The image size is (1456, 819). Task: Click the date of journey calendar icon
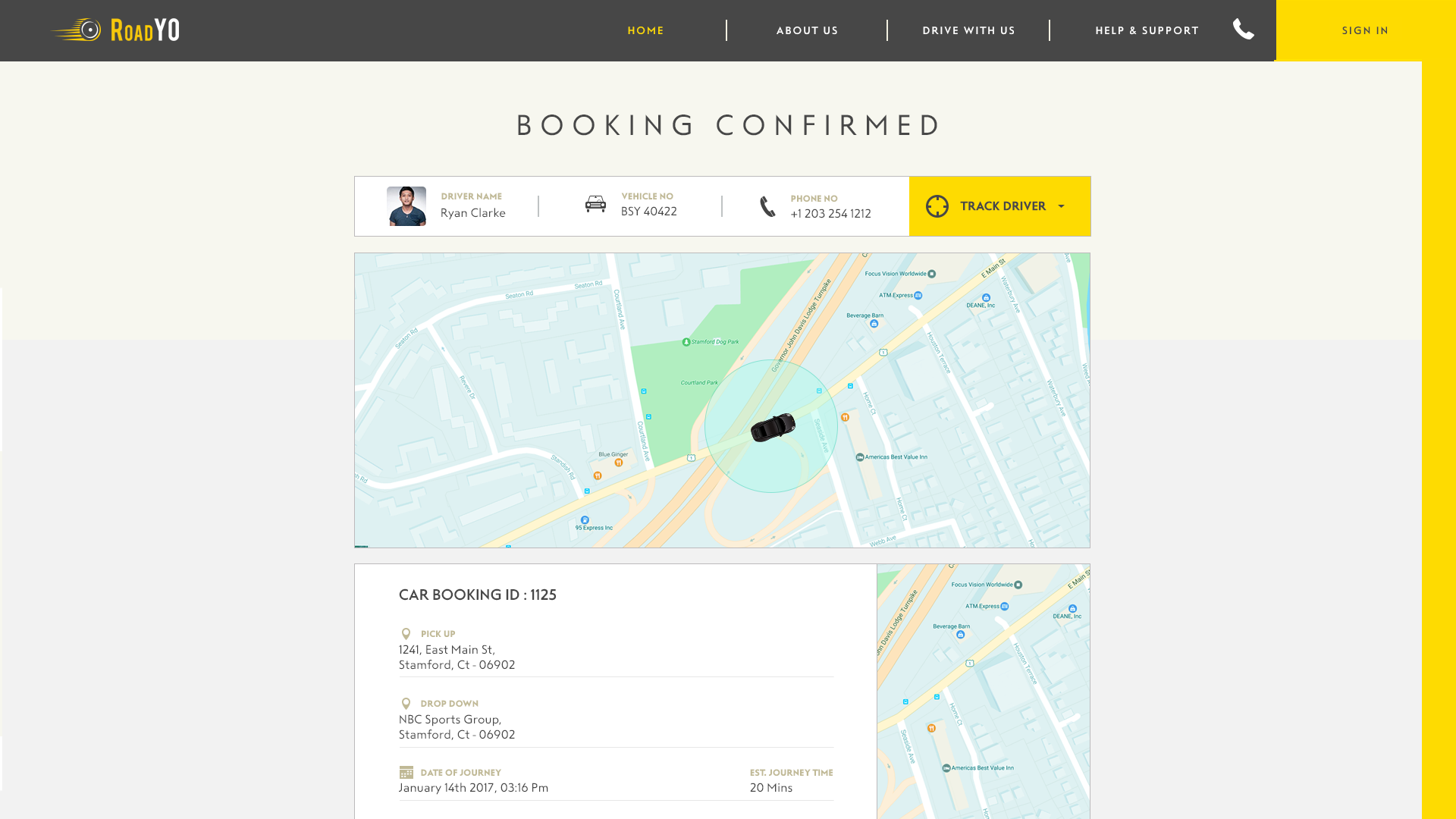click(406, 772)
